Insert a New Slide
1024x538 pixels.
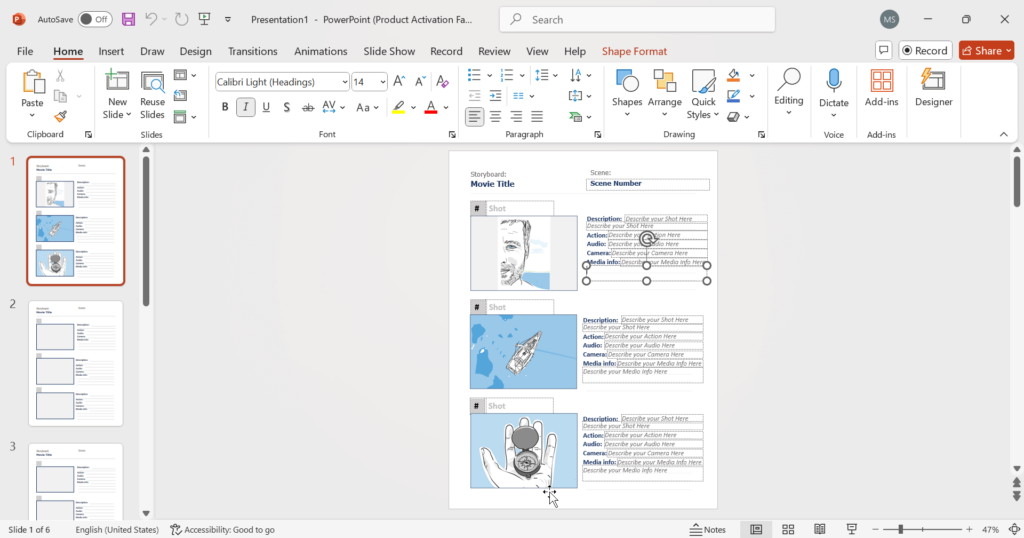pos(117,82)
